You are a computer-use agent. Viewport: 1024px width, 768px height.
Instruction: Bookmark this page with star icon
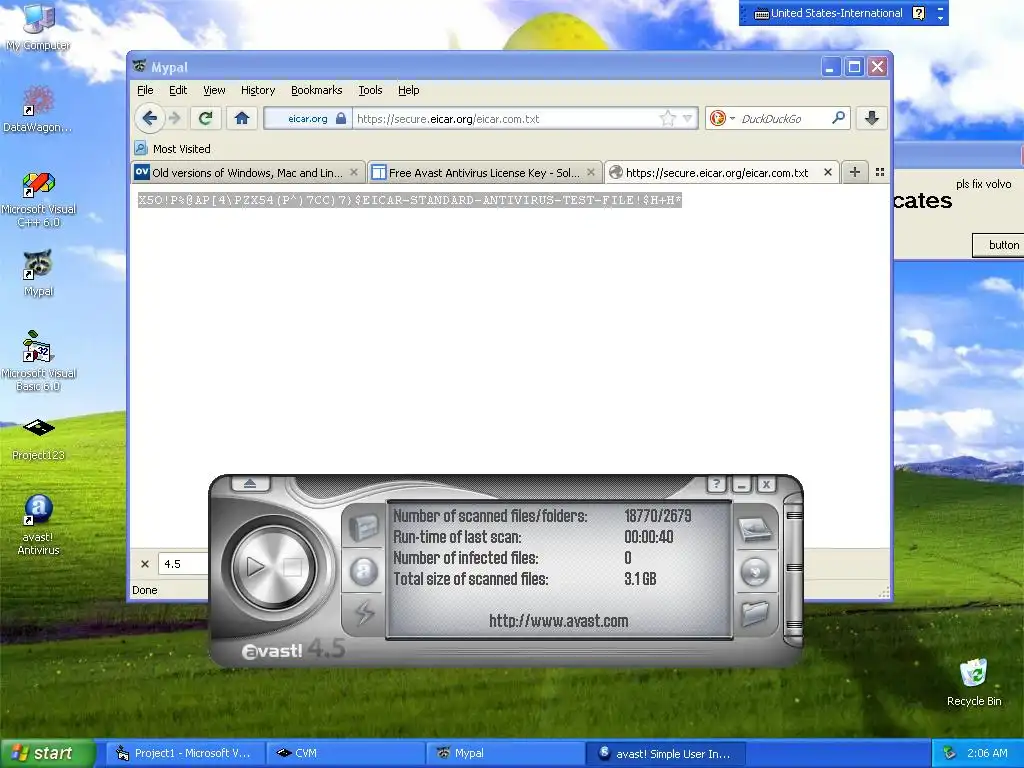tap(667, 118)
